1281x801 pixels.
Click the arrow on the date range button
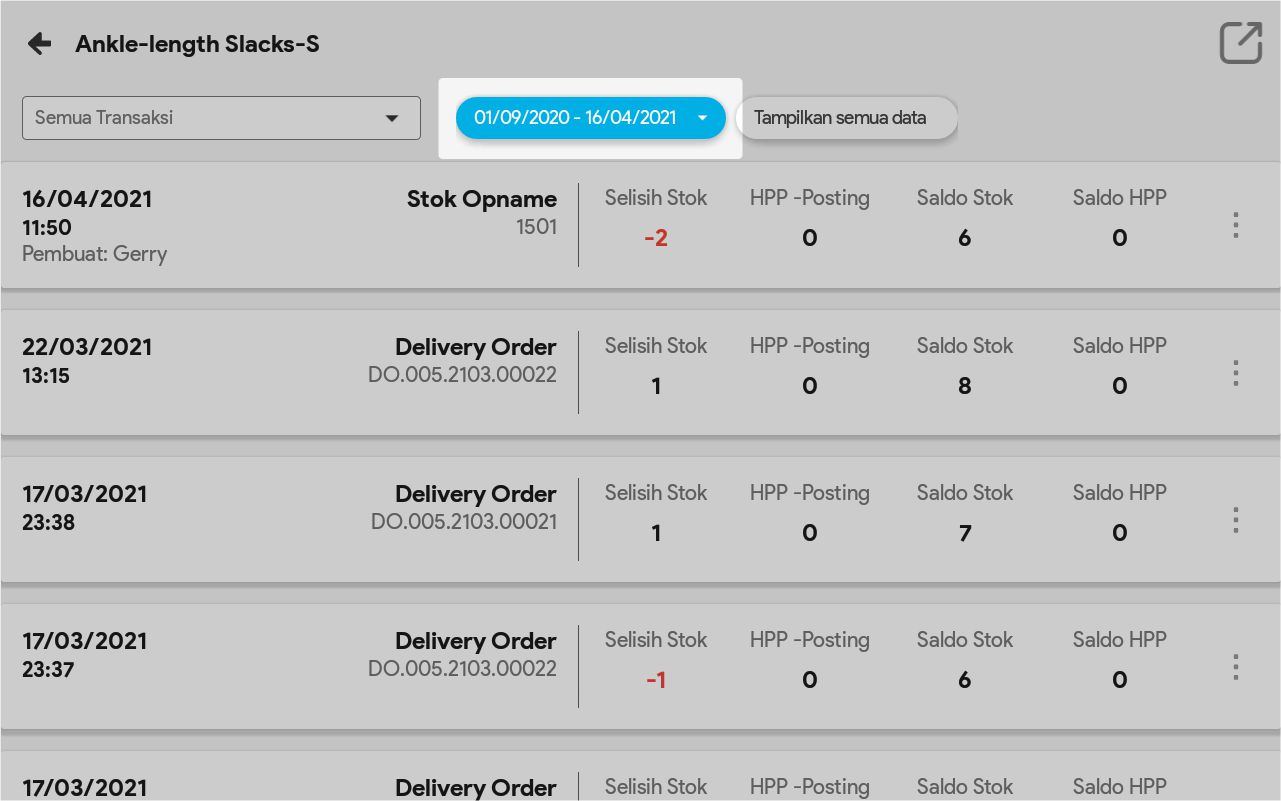pyautogui.click(x=702, y=118)
